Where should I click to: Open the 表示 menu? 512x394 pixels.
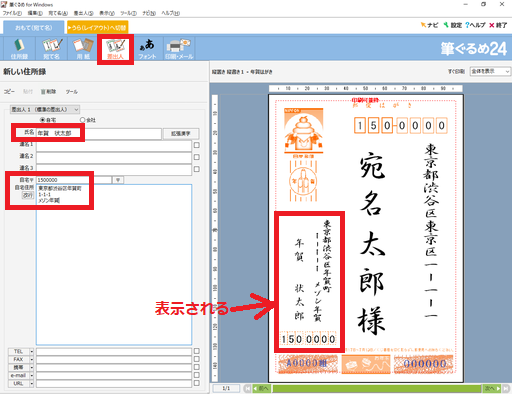tap(107, 13)
